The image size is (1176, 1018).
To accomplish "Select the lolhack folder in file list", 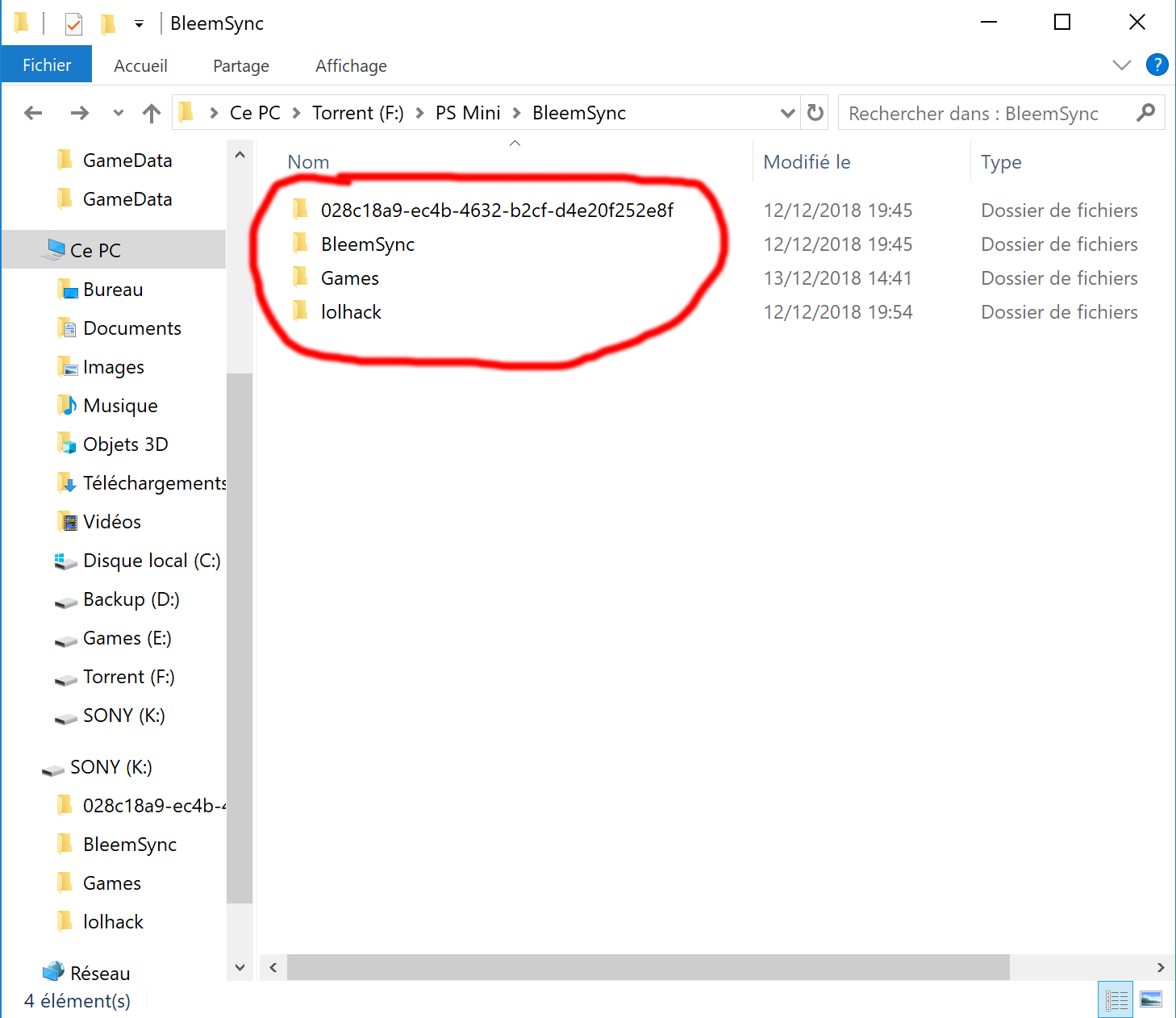I will click(351, 312).
